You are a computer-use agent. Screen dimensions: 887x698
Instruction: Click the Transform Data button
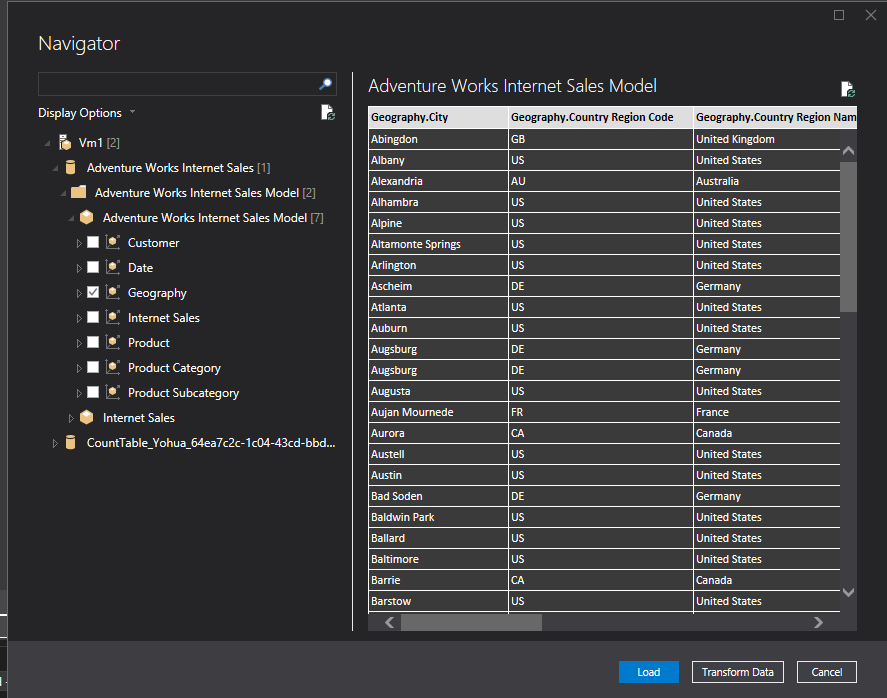[737, 672]
